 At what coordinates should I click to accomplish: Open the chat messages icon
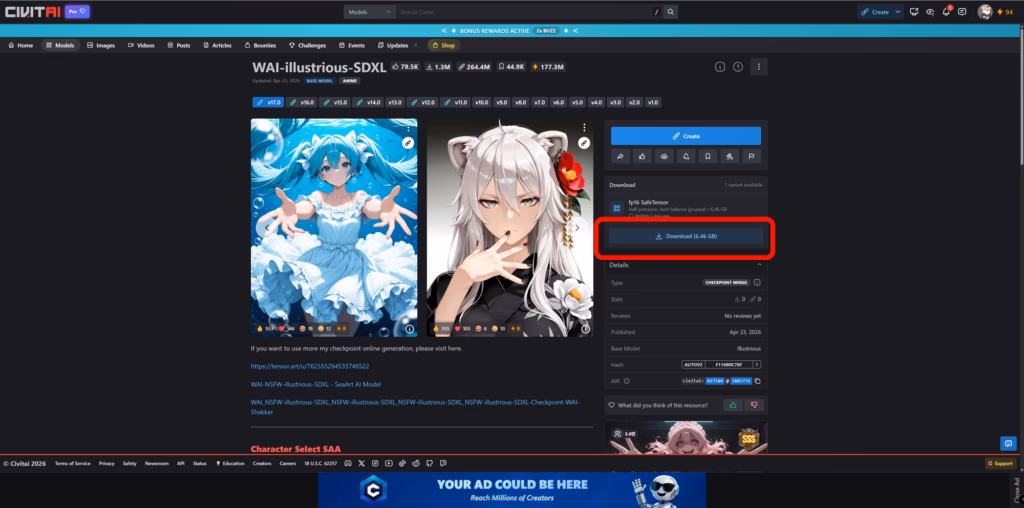tap(962, 12)
